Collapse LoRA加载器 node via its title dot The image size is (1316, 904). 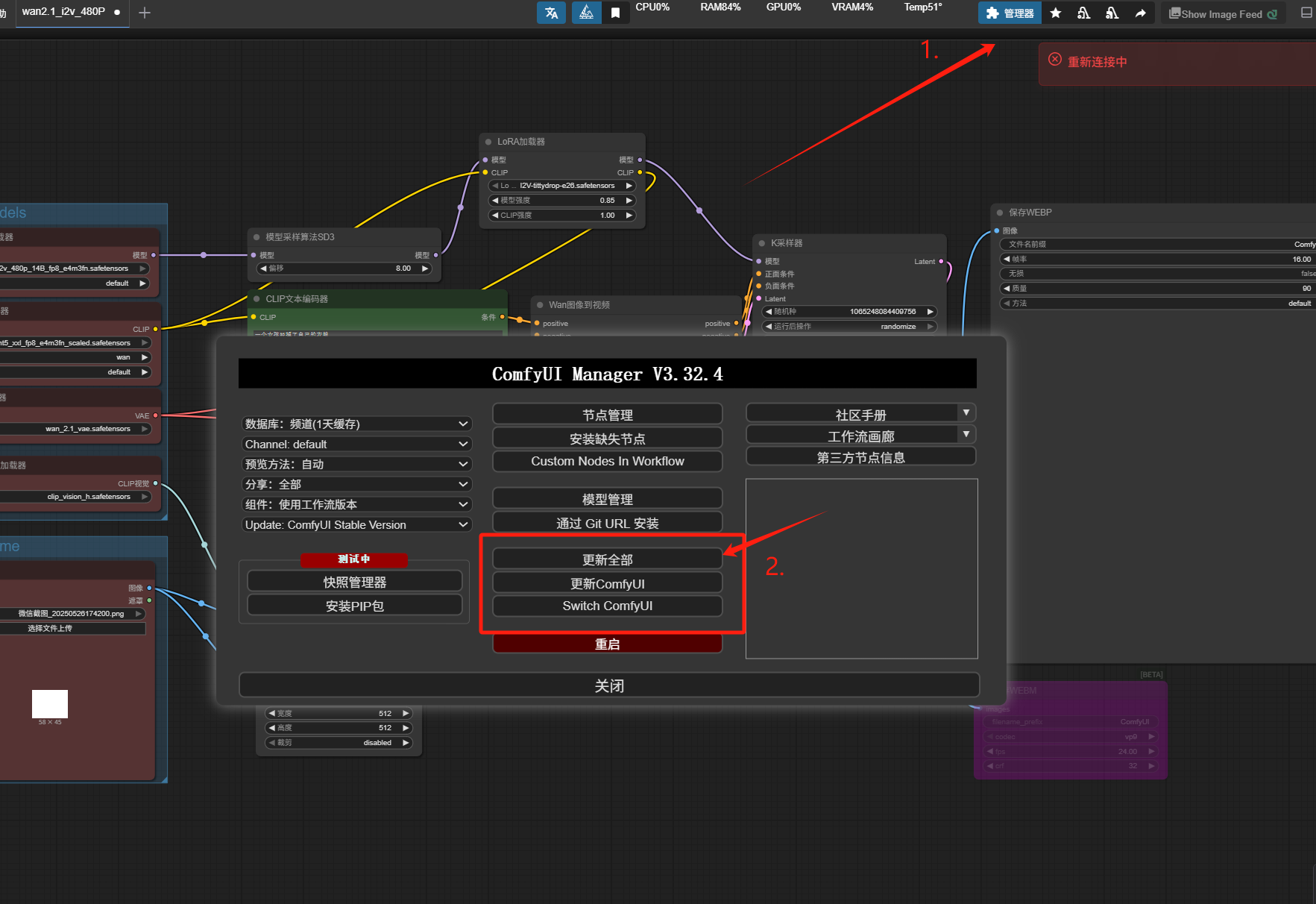tap(488, 142)
